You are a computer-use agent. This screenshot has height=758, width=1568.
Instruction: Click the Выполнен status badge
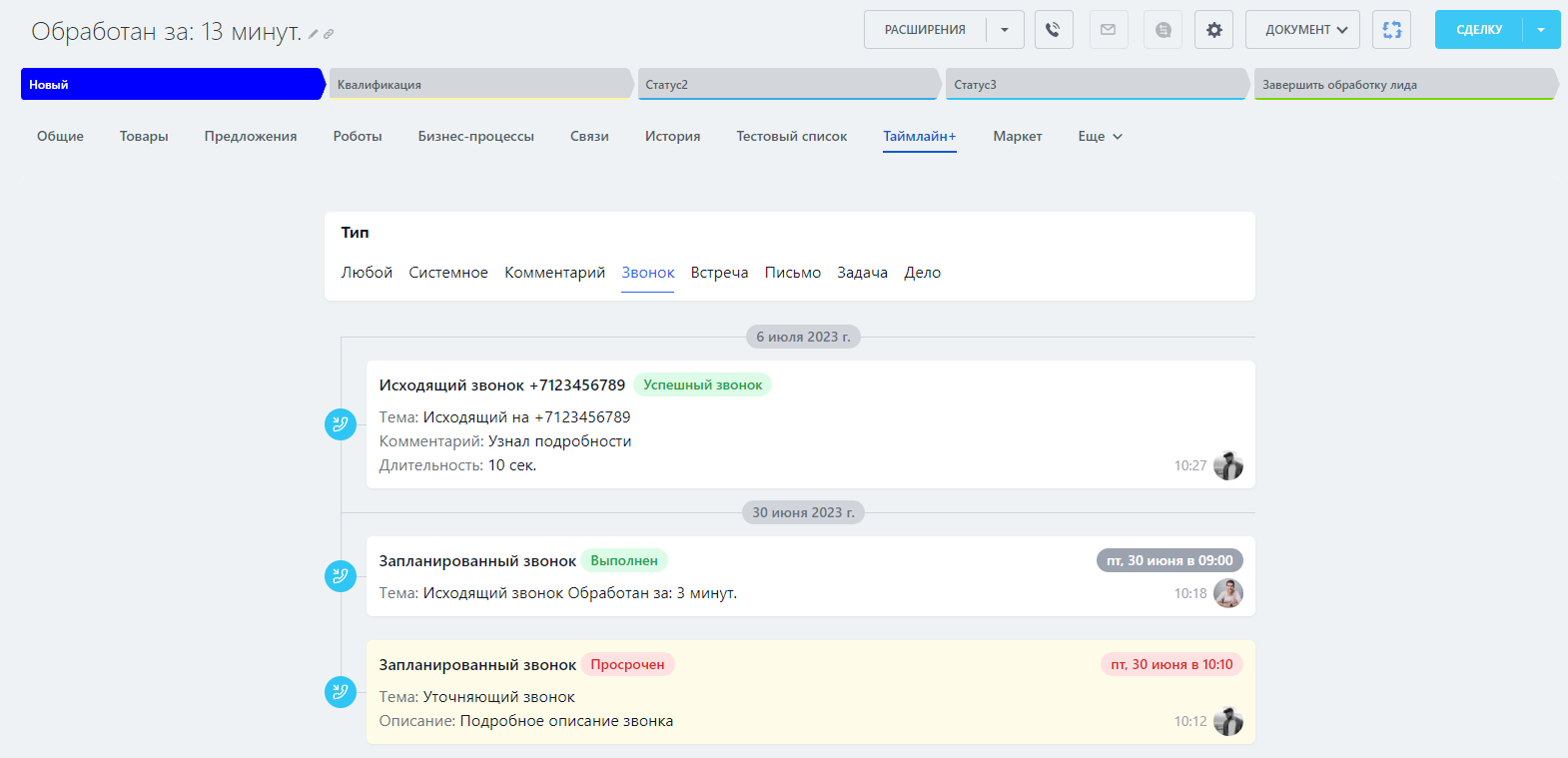[x=624, y=560]
